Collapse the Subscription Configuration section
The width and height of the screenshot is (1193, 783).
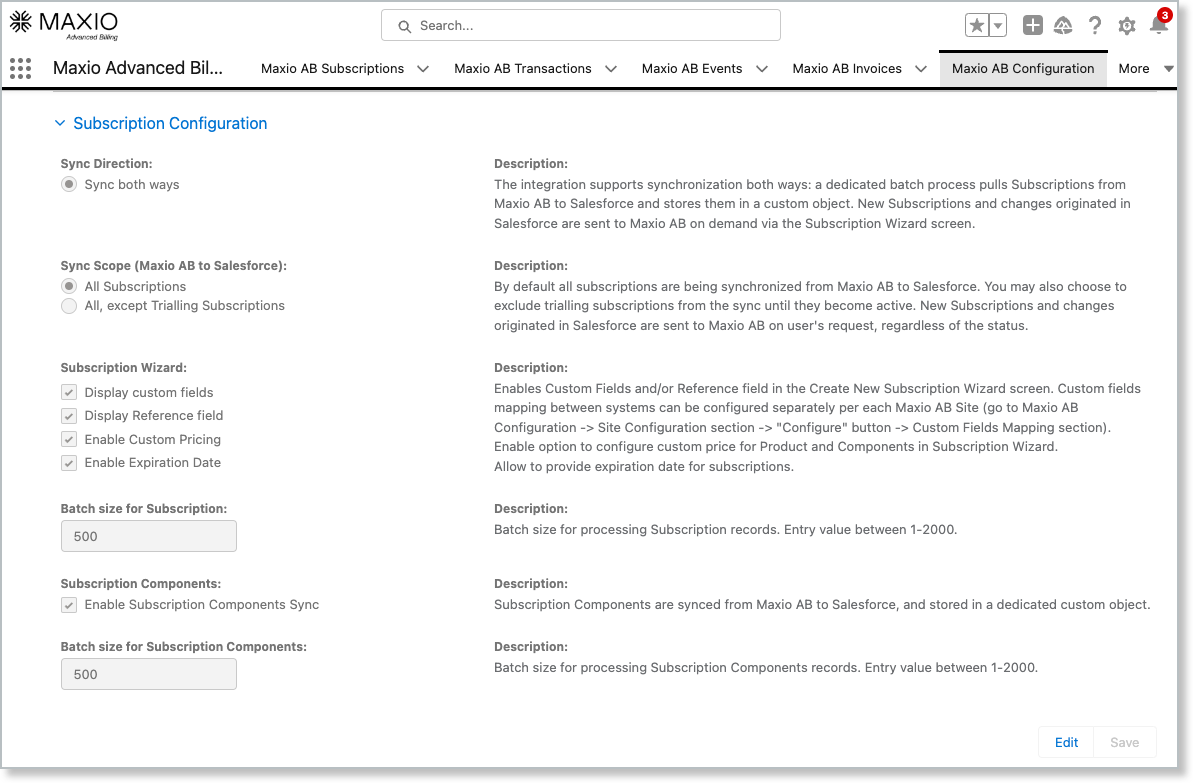point(60,124)
